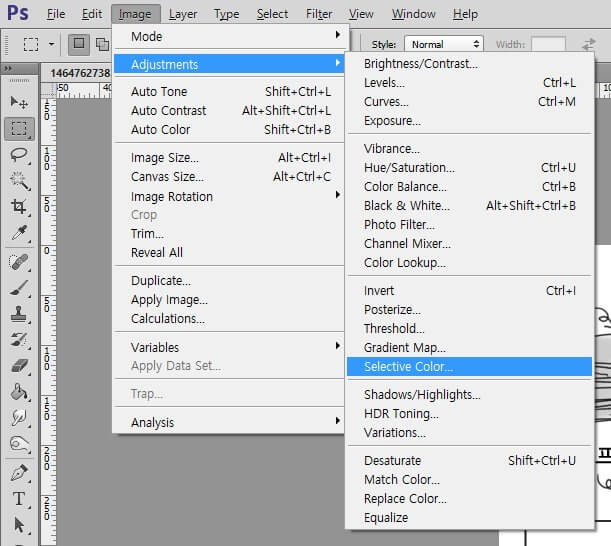Open the Mode submenu

[230, 37]
